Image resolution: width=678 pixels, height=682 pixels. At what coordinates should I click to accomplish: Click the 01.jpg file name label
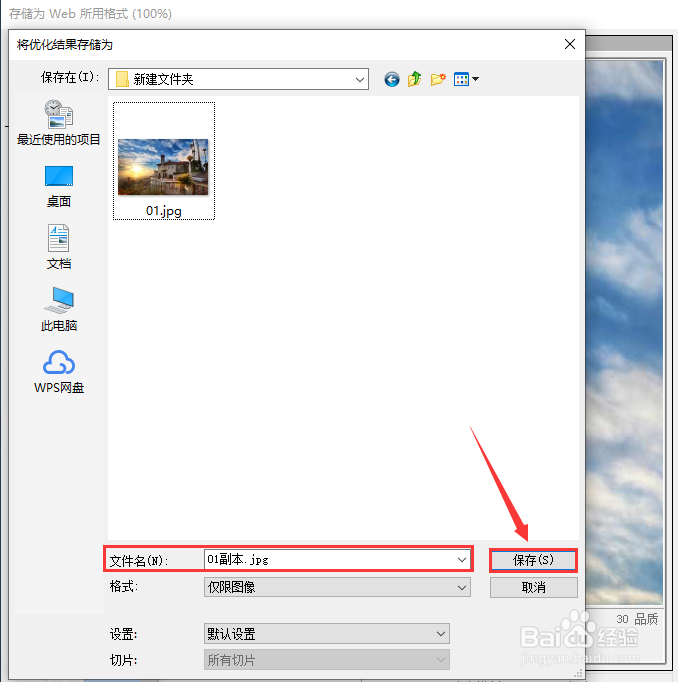click(164, 211)
